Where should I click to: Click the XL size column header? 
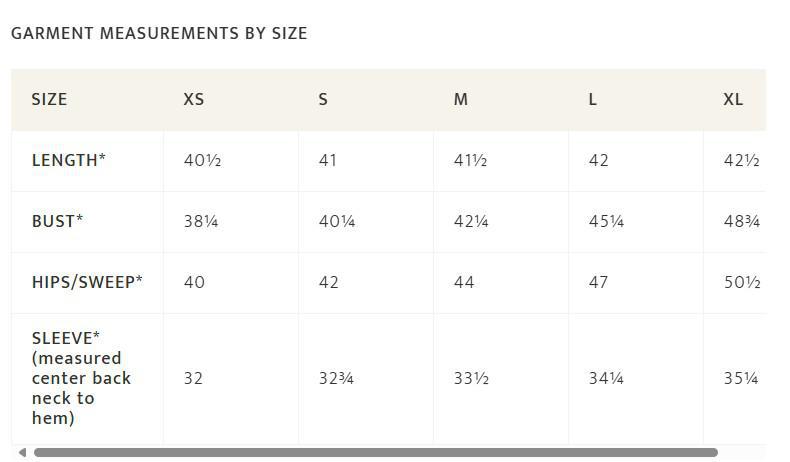[733, 100]
